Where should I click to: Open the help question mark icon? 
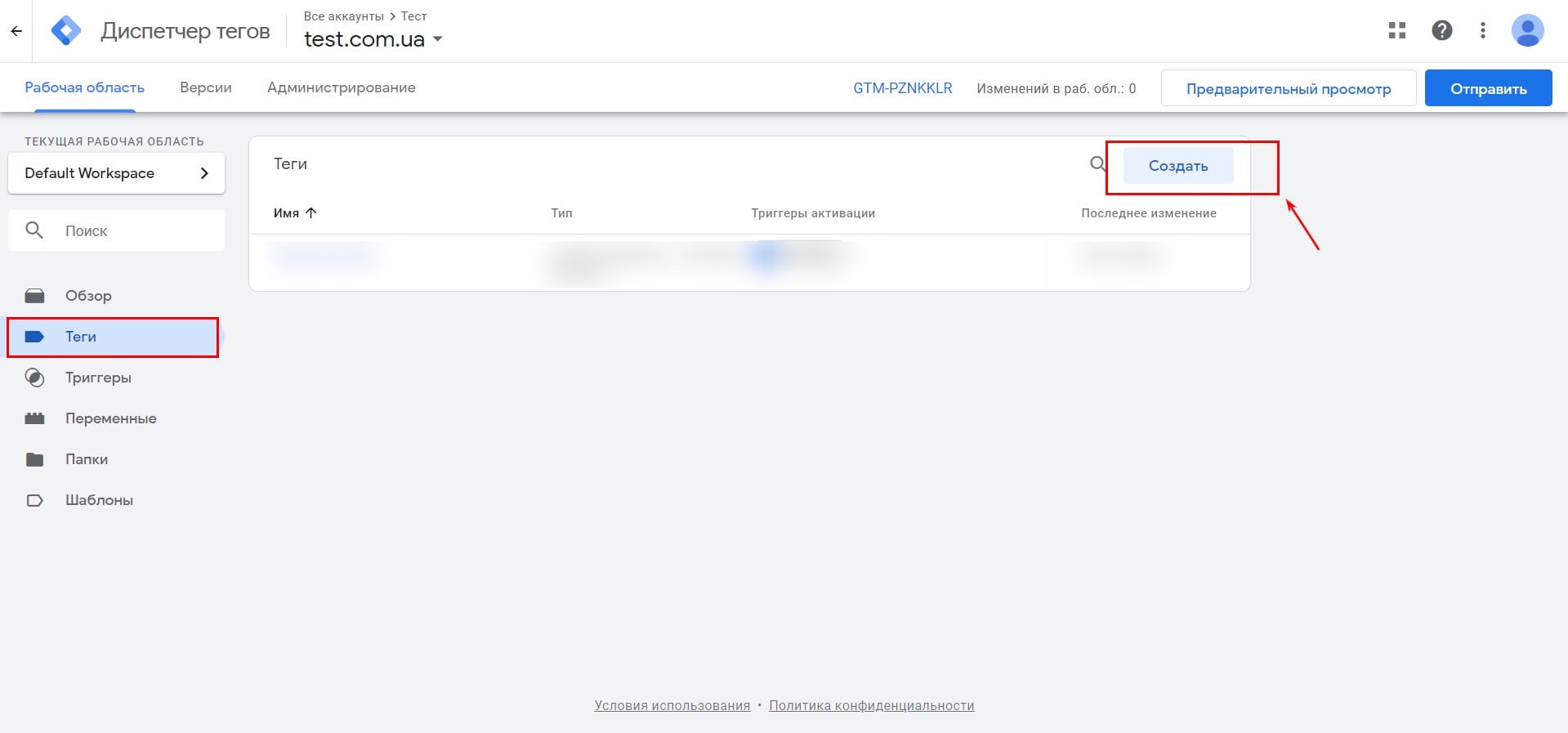[1442, 31]
